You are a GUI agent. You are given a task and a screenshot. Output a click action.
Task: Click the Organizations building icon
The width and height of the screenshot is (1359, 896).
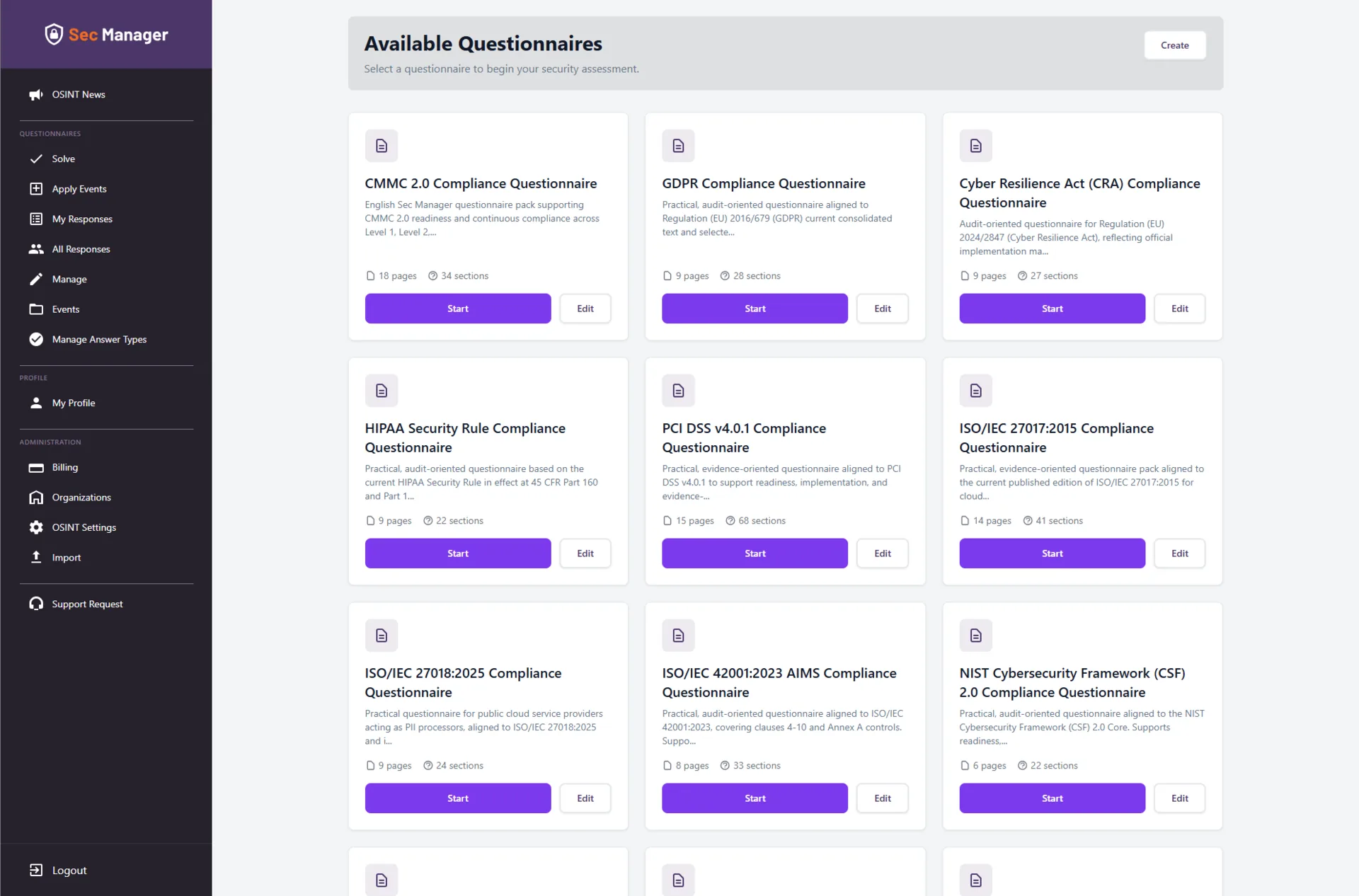pos(36,498)
